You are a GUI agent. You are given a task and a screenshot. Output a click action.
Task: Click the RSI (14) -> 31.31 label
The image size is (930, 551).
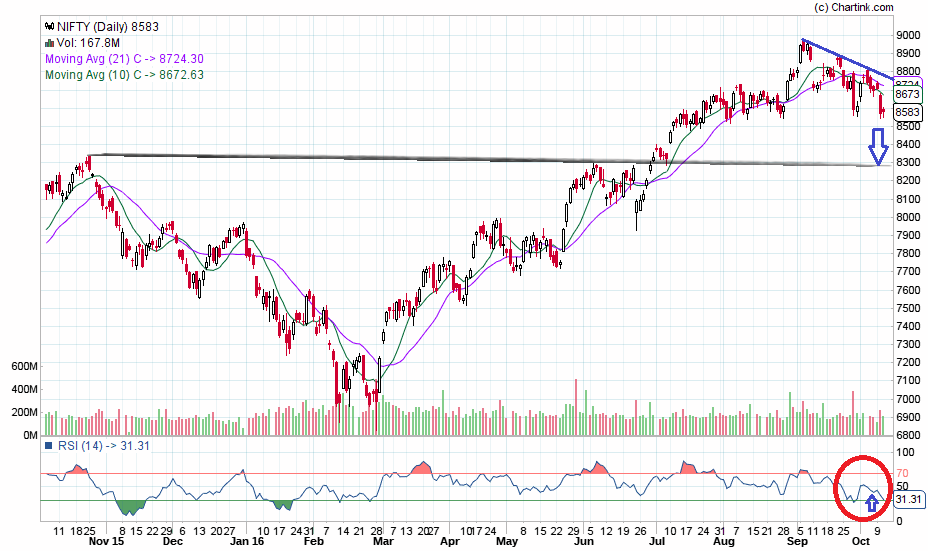(104, 445)
